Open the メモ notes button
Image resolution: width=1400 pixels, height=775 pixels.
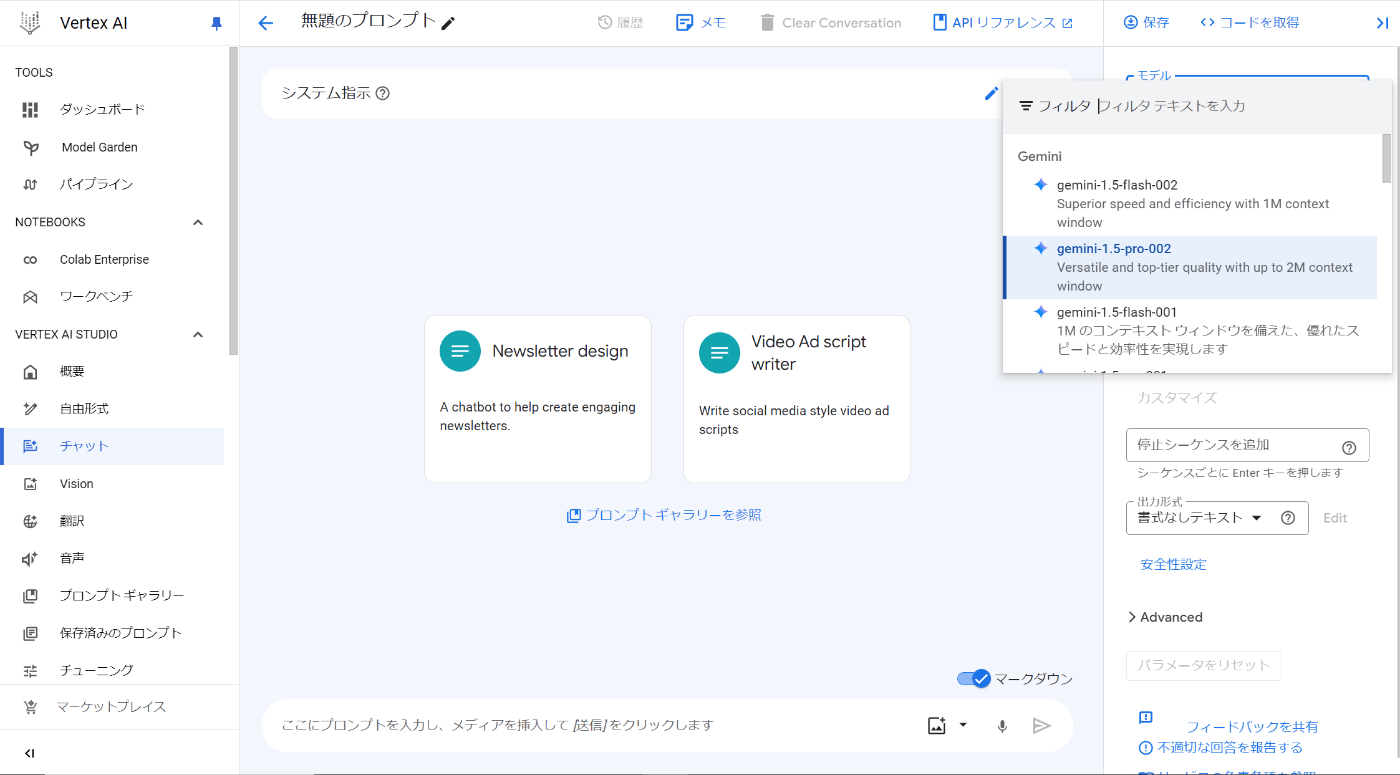pos(701,23)
